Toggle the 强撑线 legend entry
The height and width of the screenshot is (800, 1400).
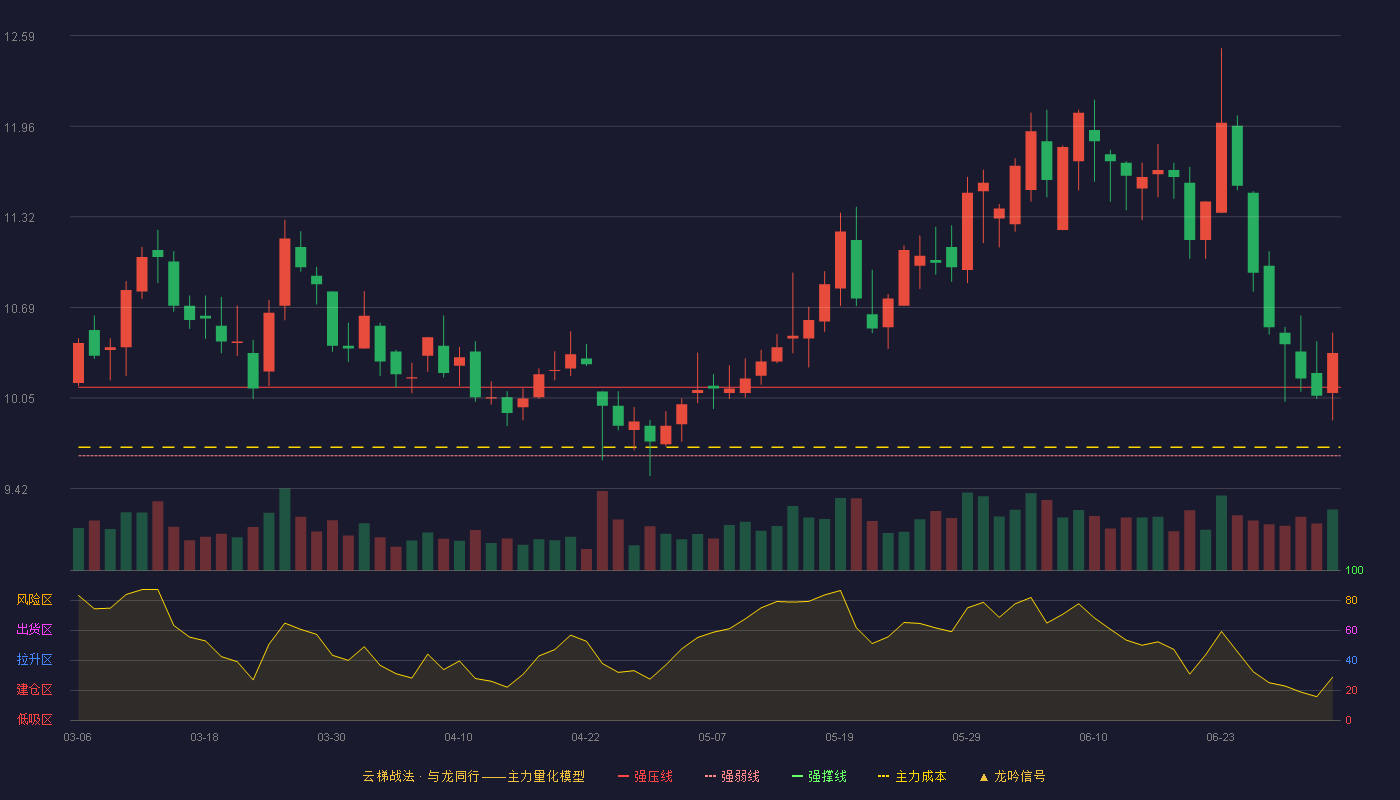coord(820,776)
